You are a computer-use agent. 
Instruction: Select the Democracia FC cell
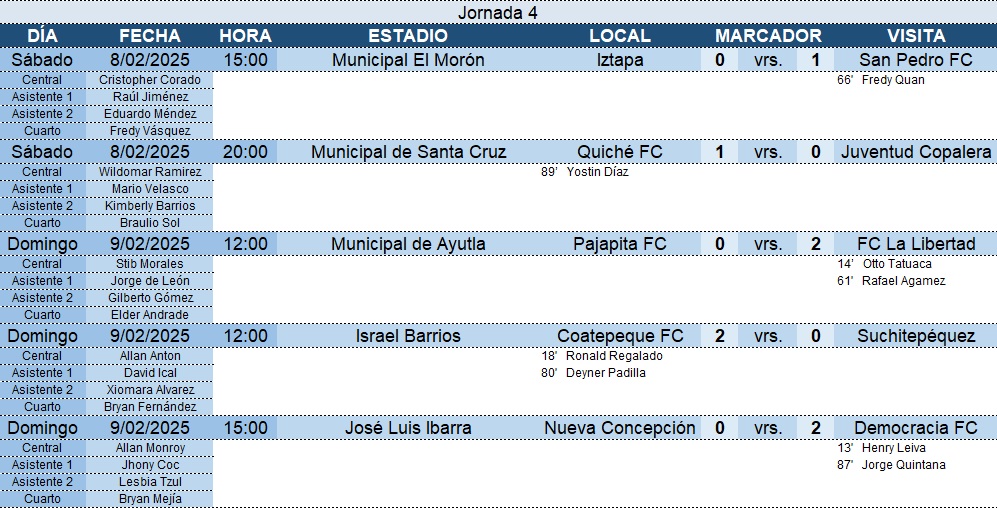point(916,429)
